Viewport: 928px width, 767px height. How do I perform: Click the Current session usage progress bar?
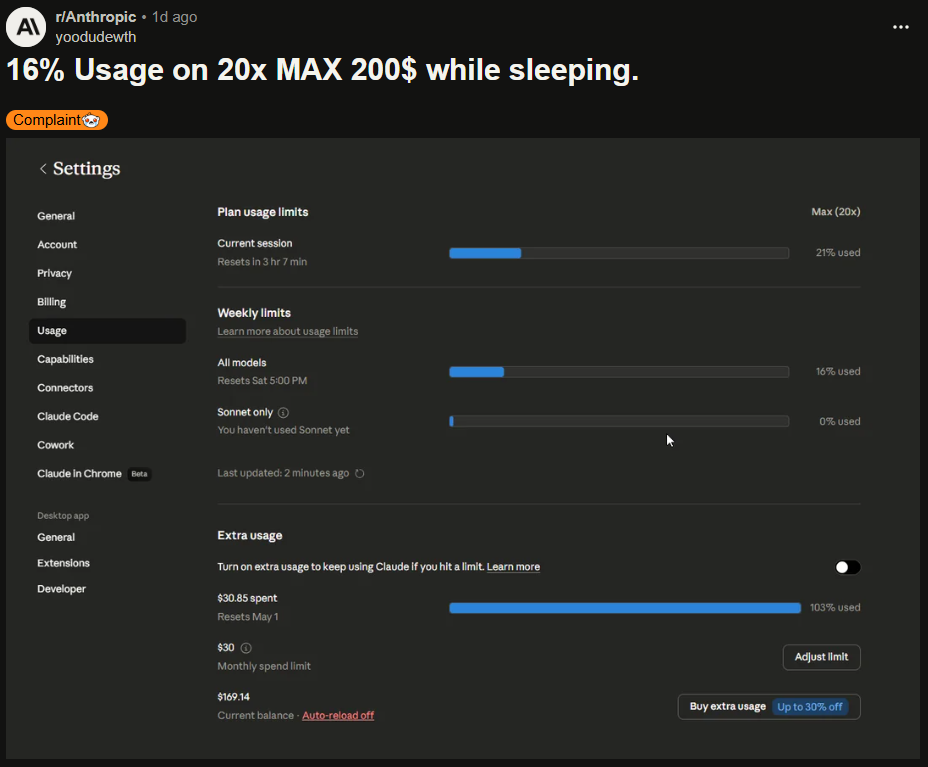[x=618, y=253]
